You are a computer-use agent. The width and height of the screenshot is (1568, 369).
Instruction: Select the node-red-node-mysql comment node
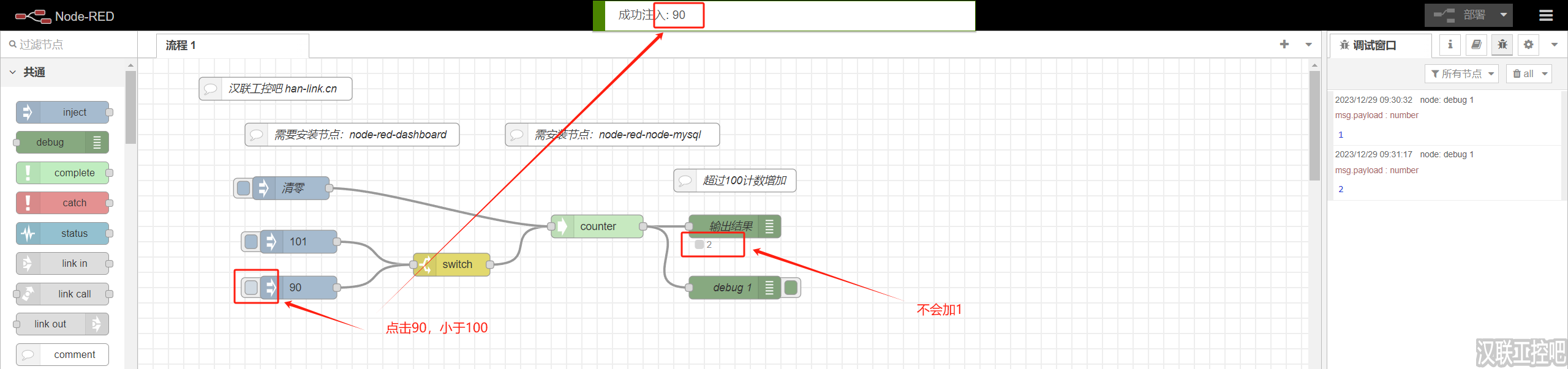pyautogui.click(x=612, y=135)
